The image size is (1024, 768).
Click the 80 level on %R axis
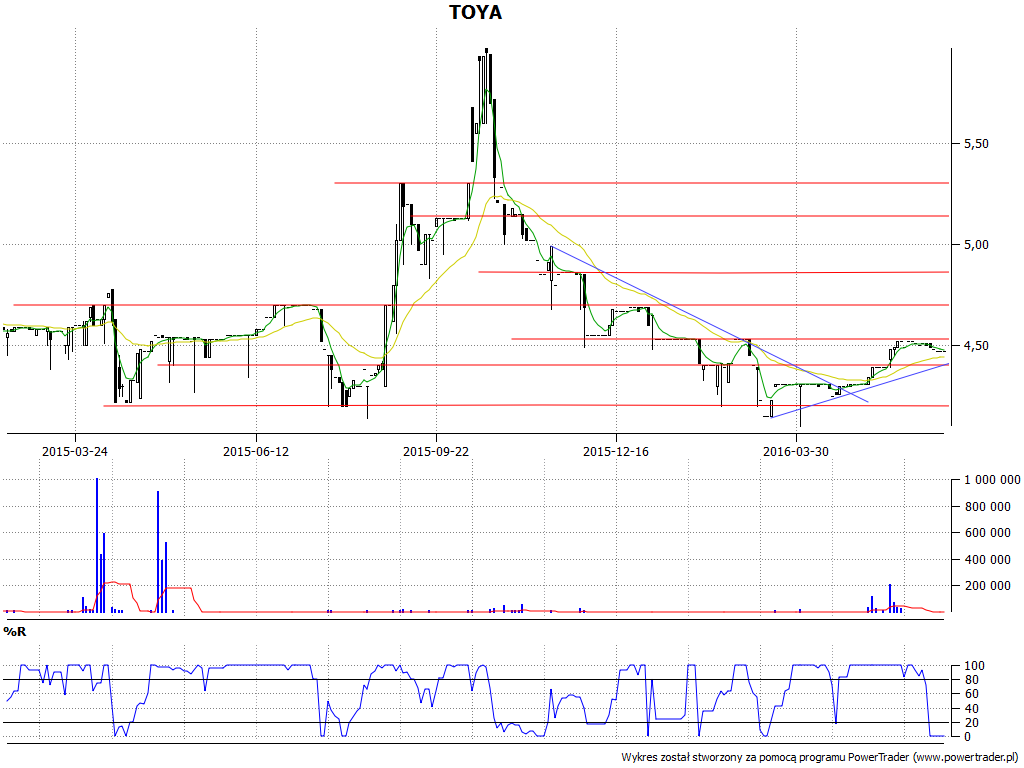click(x=970, y=680)
